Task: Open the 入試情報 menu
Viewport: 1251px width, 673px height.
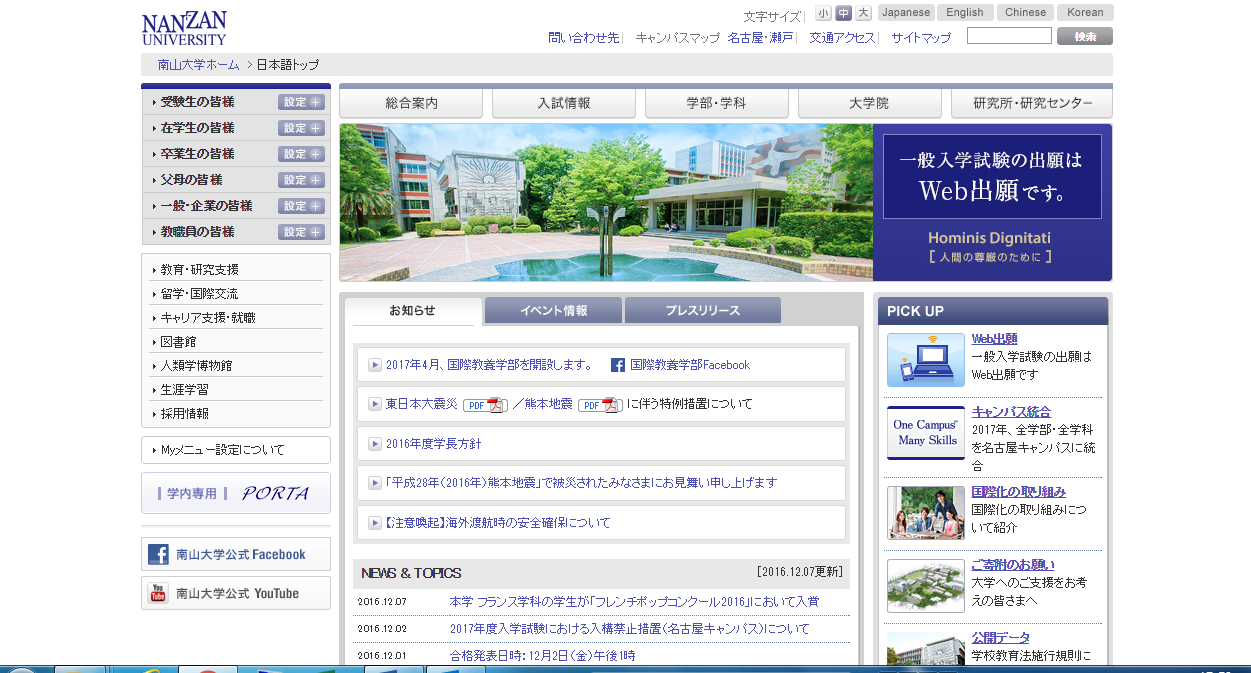Action: pos(564,103)
